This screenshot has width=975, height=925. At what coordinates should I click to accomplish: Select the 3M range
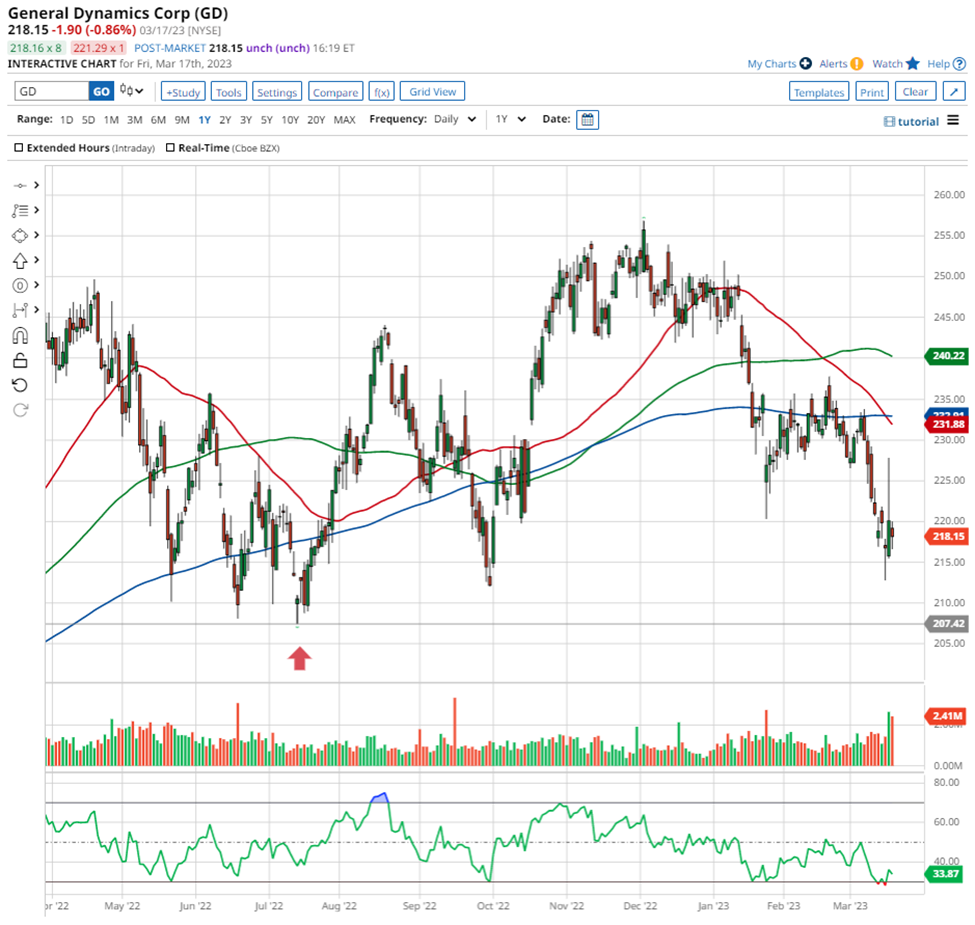click(135, 119)
